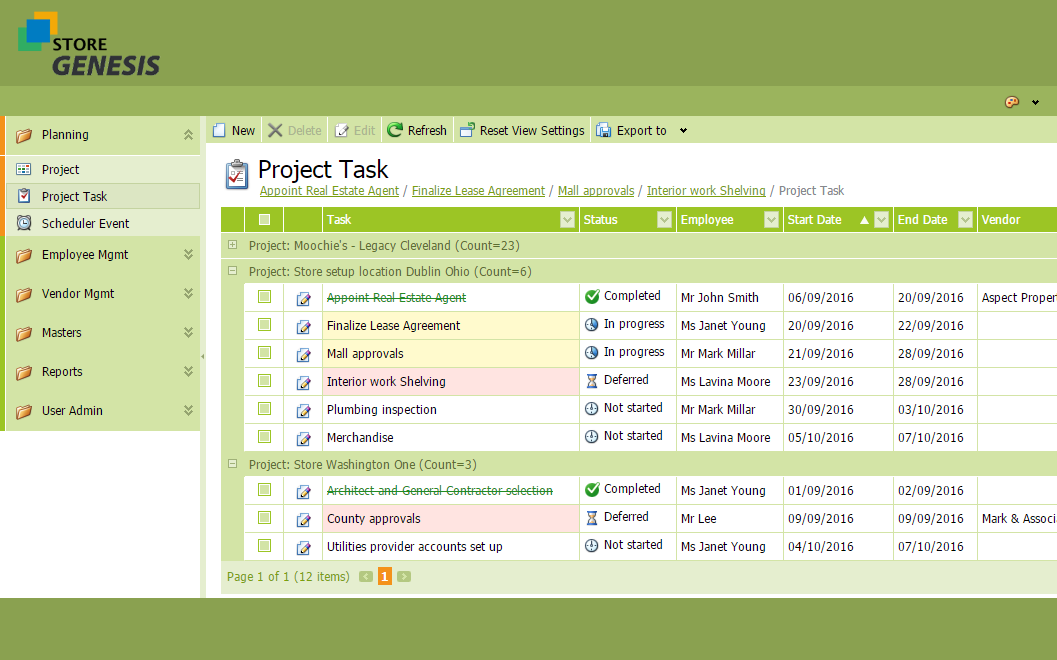Click the theme palette icon
Screen dimensions: 1057x660
click(x=1011, y=102)
